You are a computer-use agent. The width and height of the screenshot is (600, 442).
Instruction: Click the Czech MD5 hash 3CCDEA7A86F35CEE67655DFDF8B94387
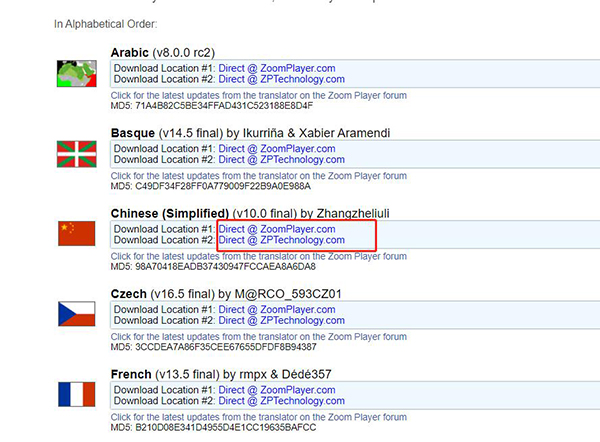click(x=226, y=347)
